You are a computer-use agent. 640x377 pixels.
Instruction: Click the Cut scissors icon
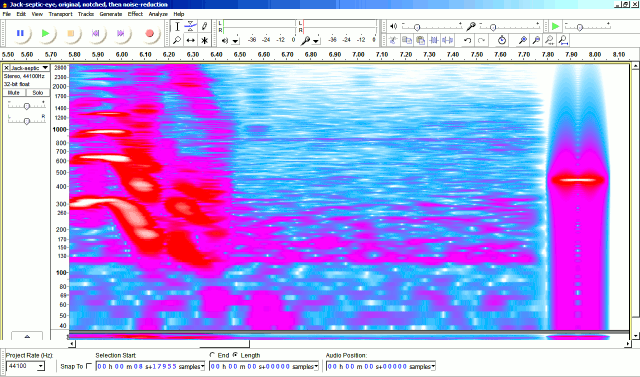[393, 40]
